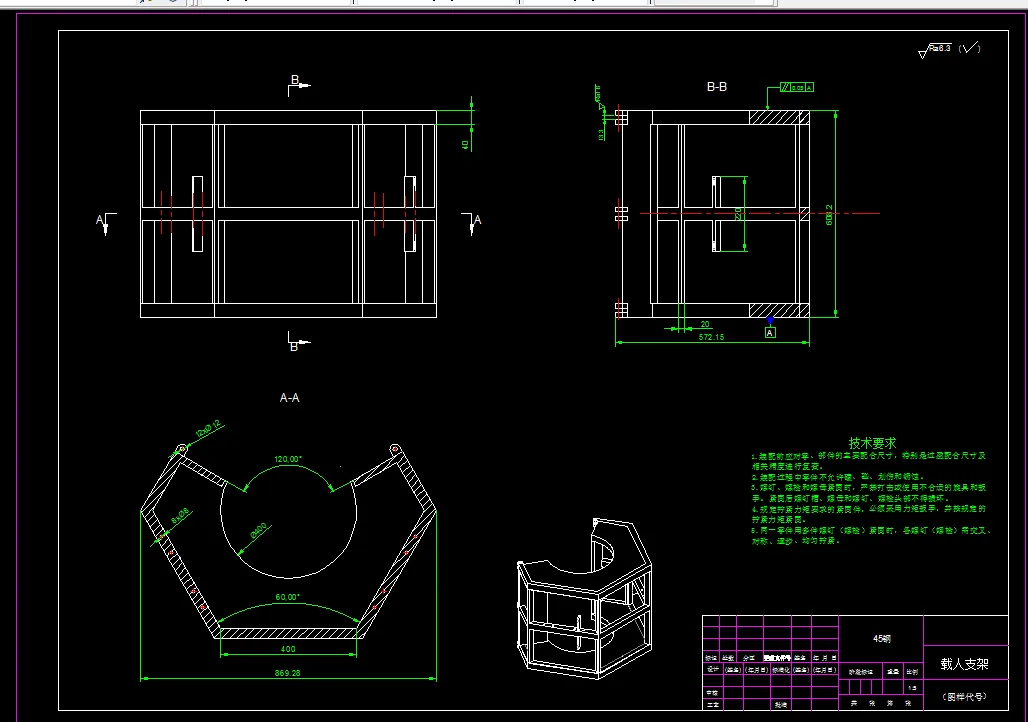Select the 20 dimension in B-B view

[x=705, y=324]
